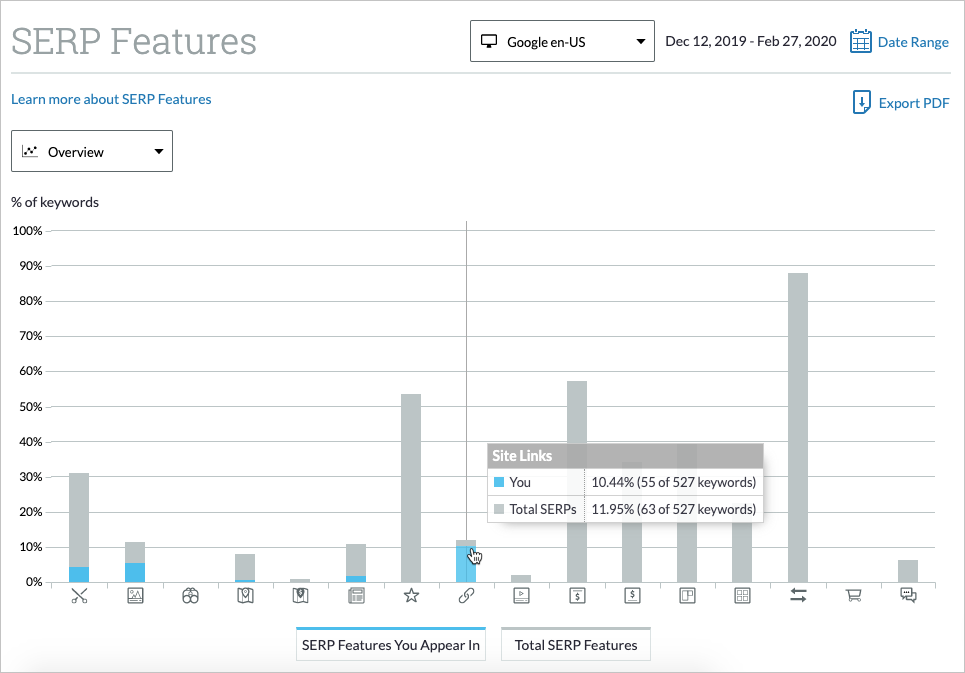Open the Overview view selector dropdown

pyautogui.click(x=91, y=151)
